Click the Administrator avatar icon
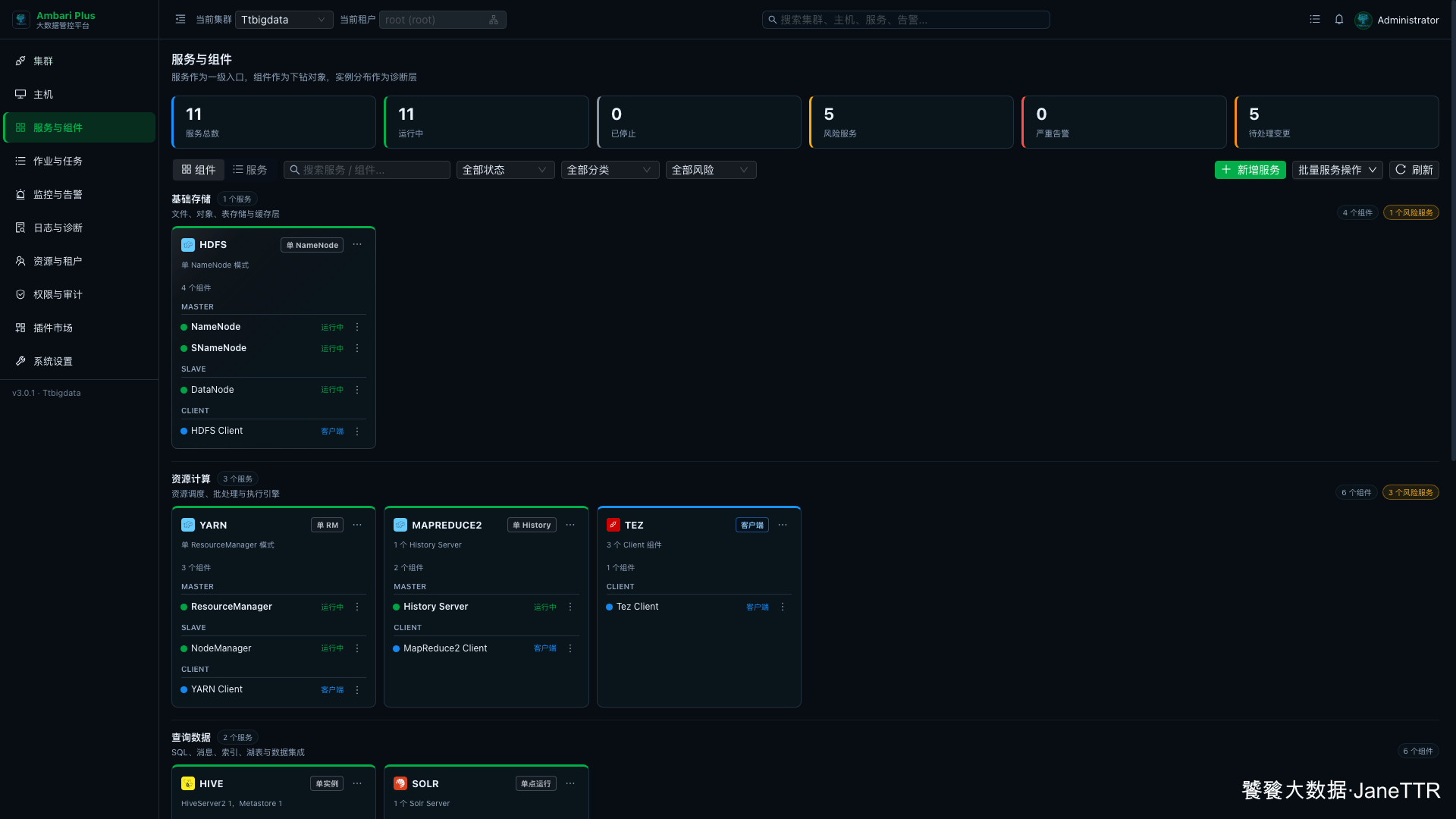Screen dimensions: 1456x819 pos(1363,20)
